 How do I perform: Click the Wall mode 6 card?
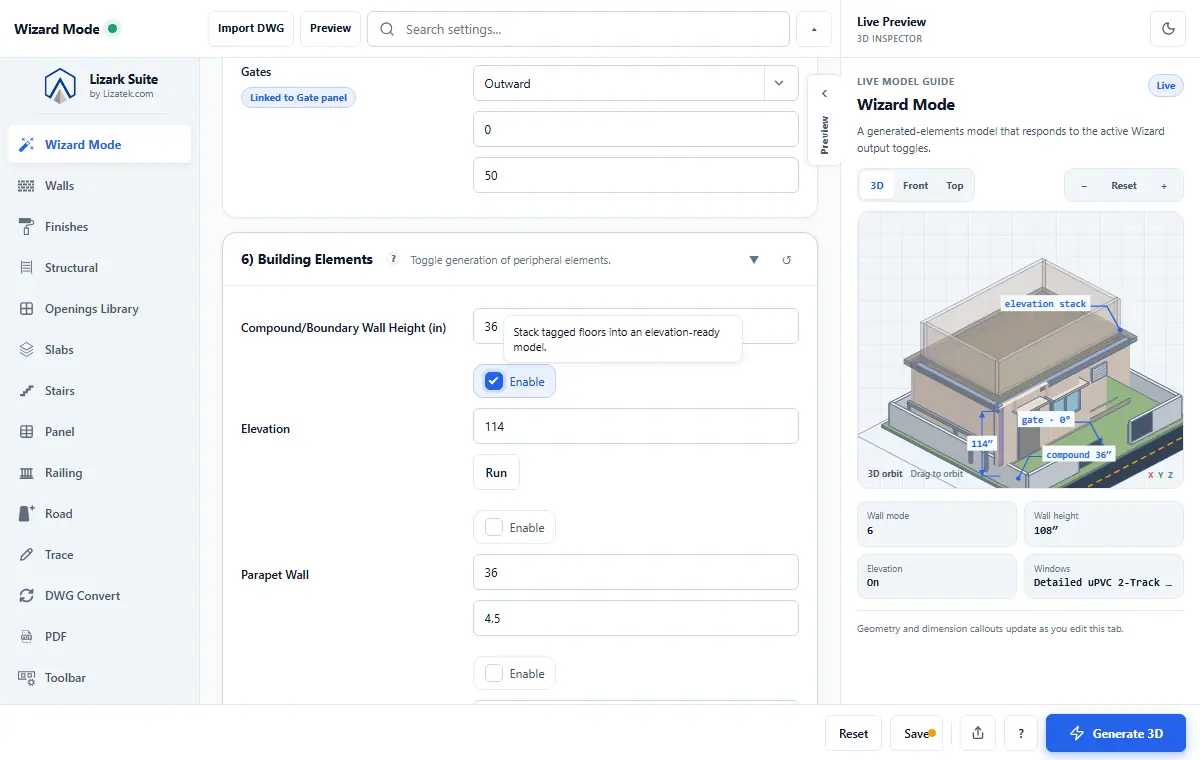tap(937, 523)
